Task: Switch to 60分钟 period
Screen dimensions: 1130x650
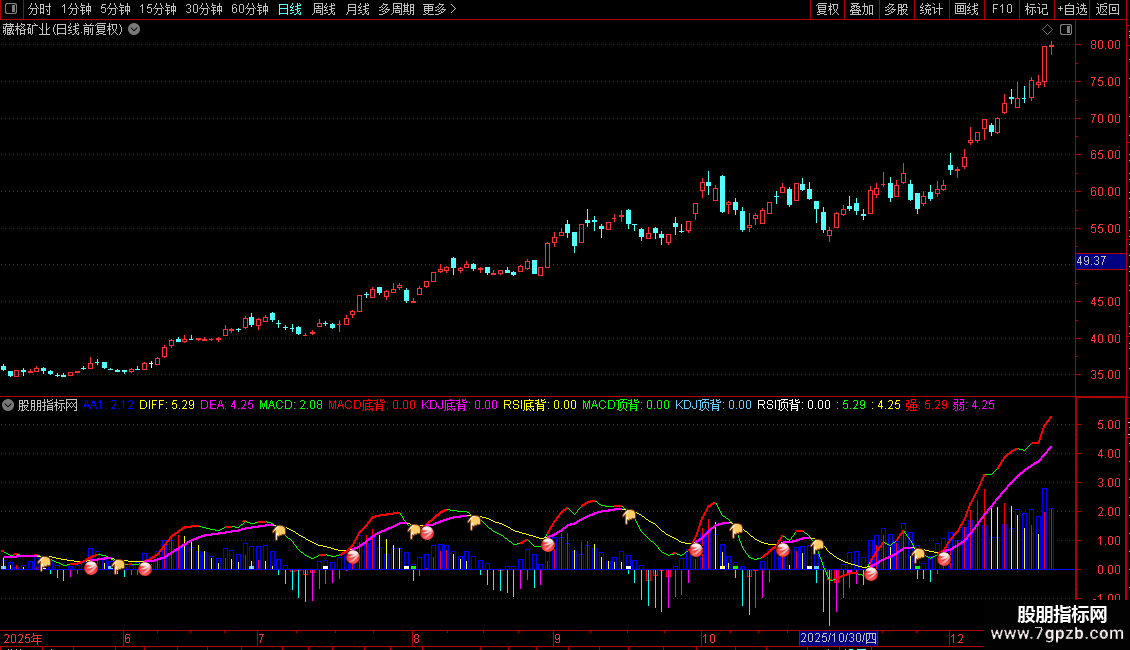Action: click(x=249, y=9)
